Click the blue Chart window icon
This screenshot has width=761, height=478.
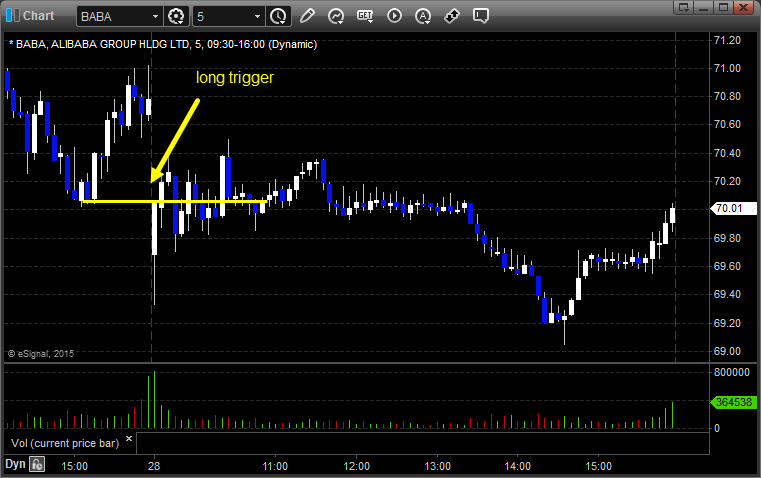pyautogui.click(x=12, y=16)
